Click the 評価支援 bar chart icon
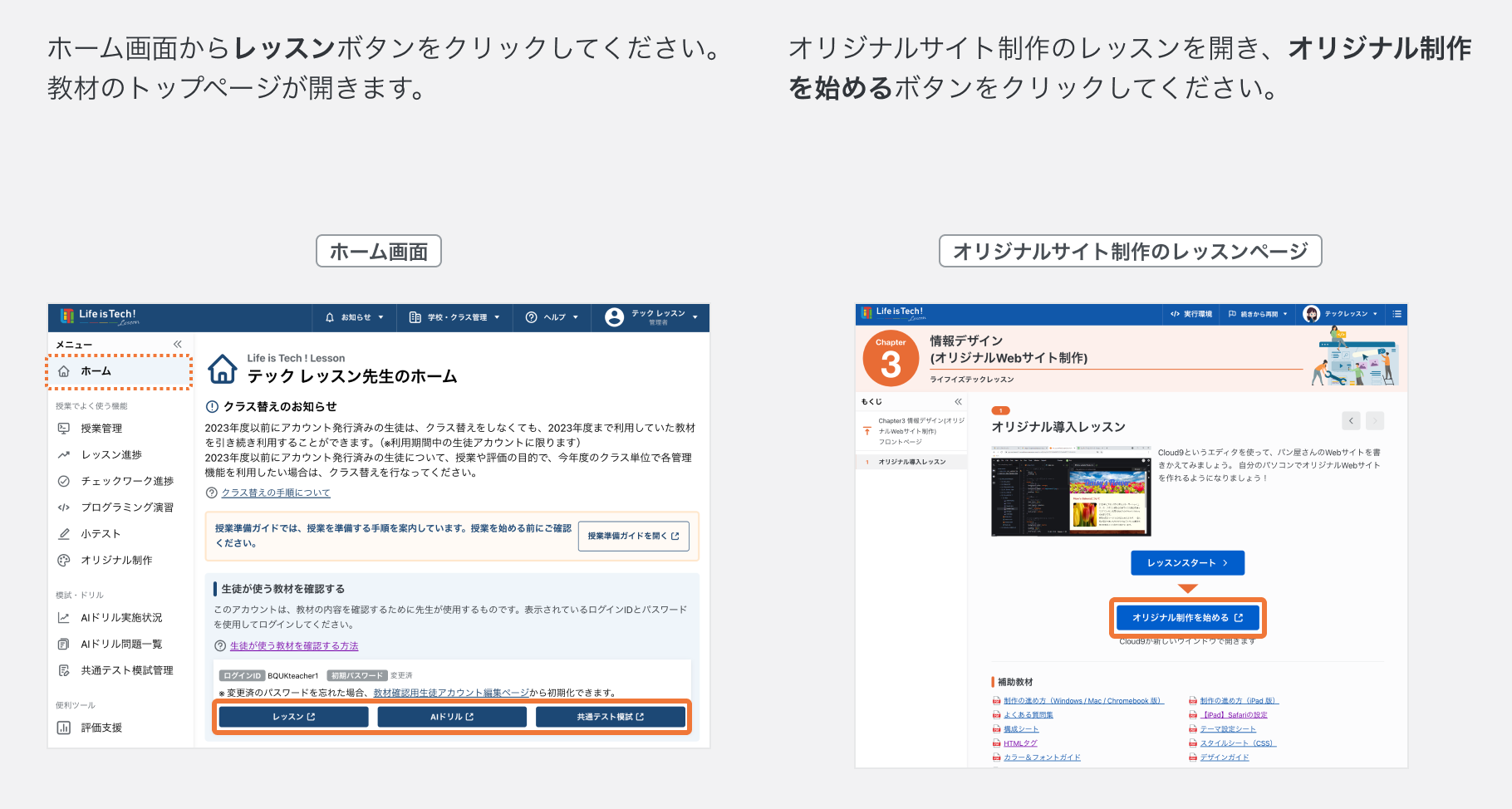1512x809 pixels. coord(64,728)
